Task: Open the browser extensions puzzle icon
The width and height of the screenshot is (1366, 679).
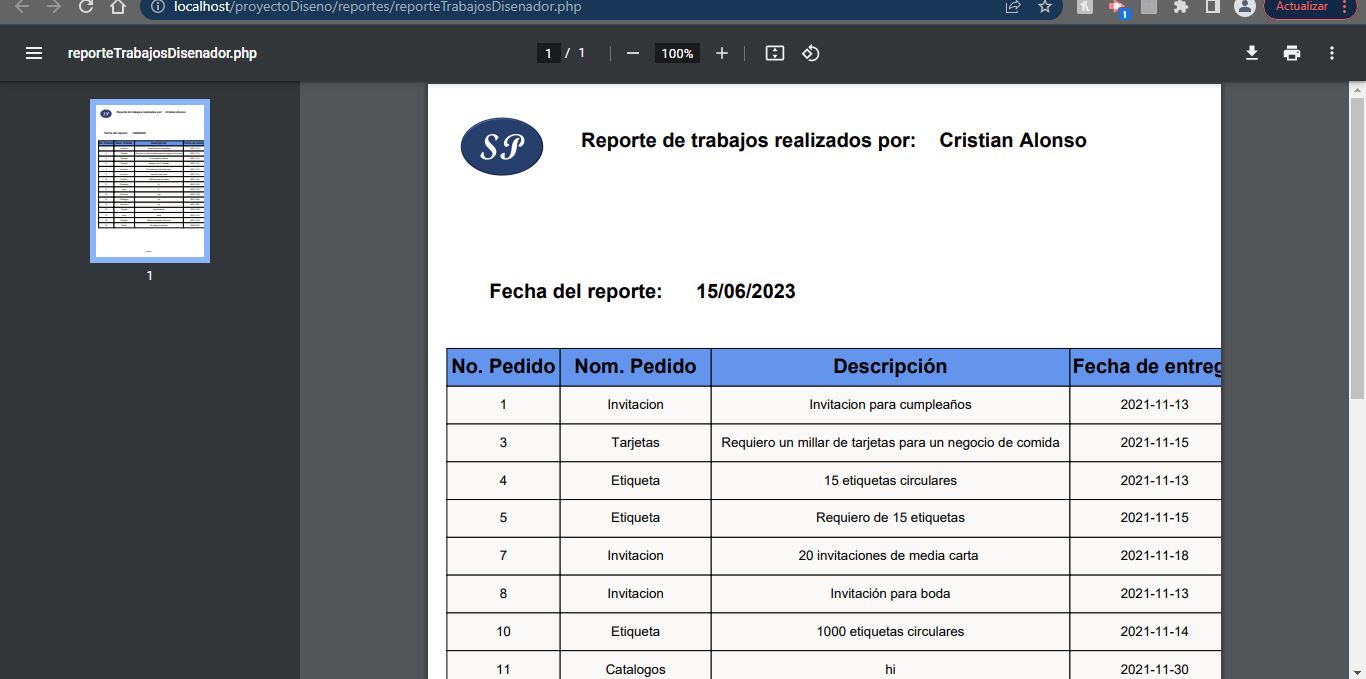Action: [x=1181, y=7]
